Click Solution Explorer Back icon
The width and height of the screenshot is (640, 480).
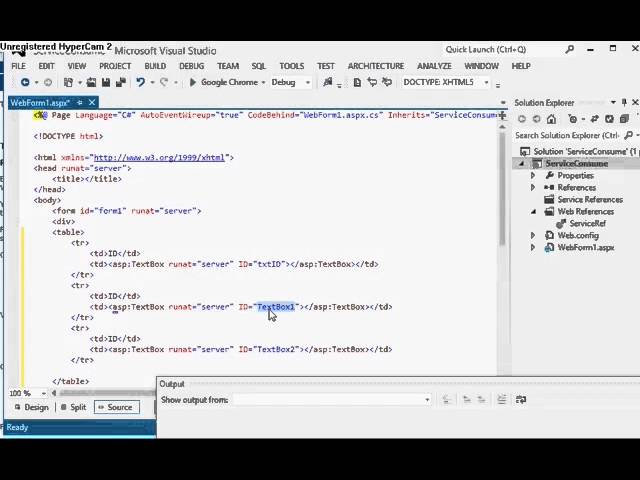click(522, 119)
